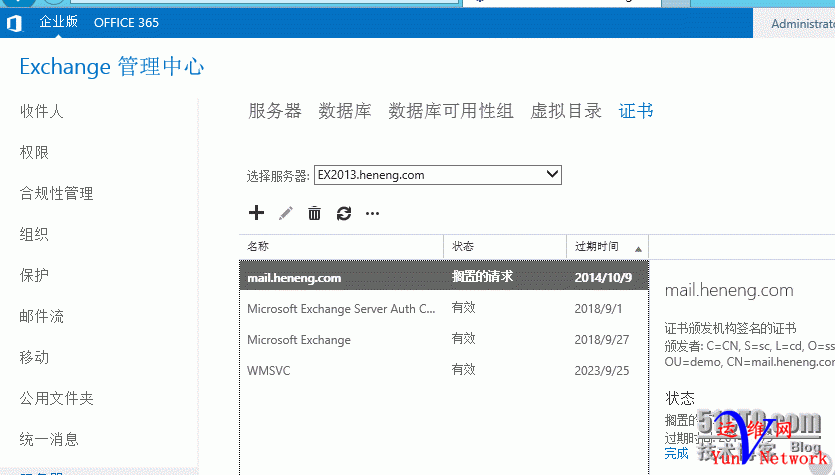The width and height of the screenshot is (835, 475).
Task: Click the 搁置的请求 status cell
Action: pyautogui.click(x=482, y=276)
